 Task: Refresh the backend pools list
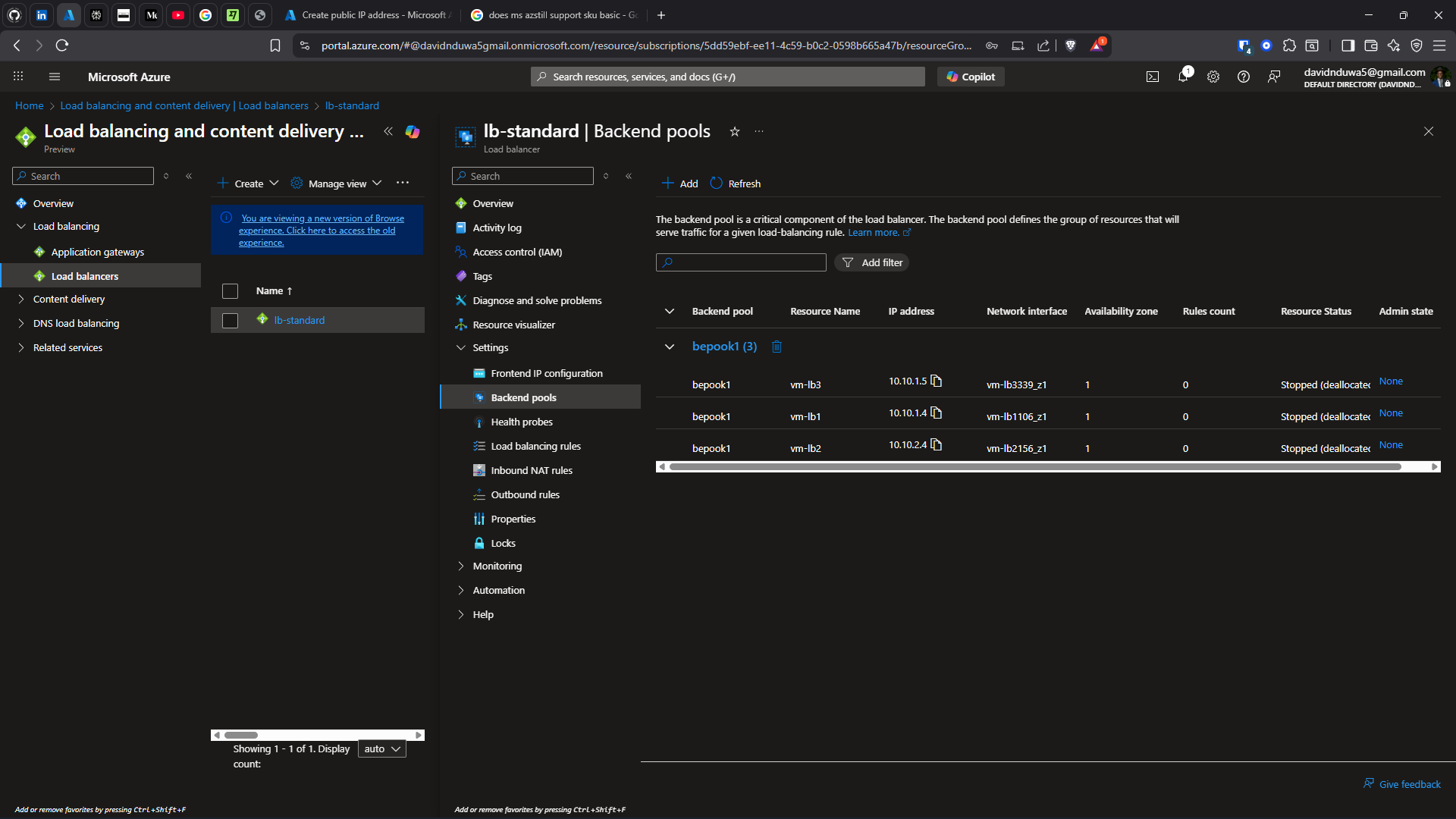coord(736,184)
